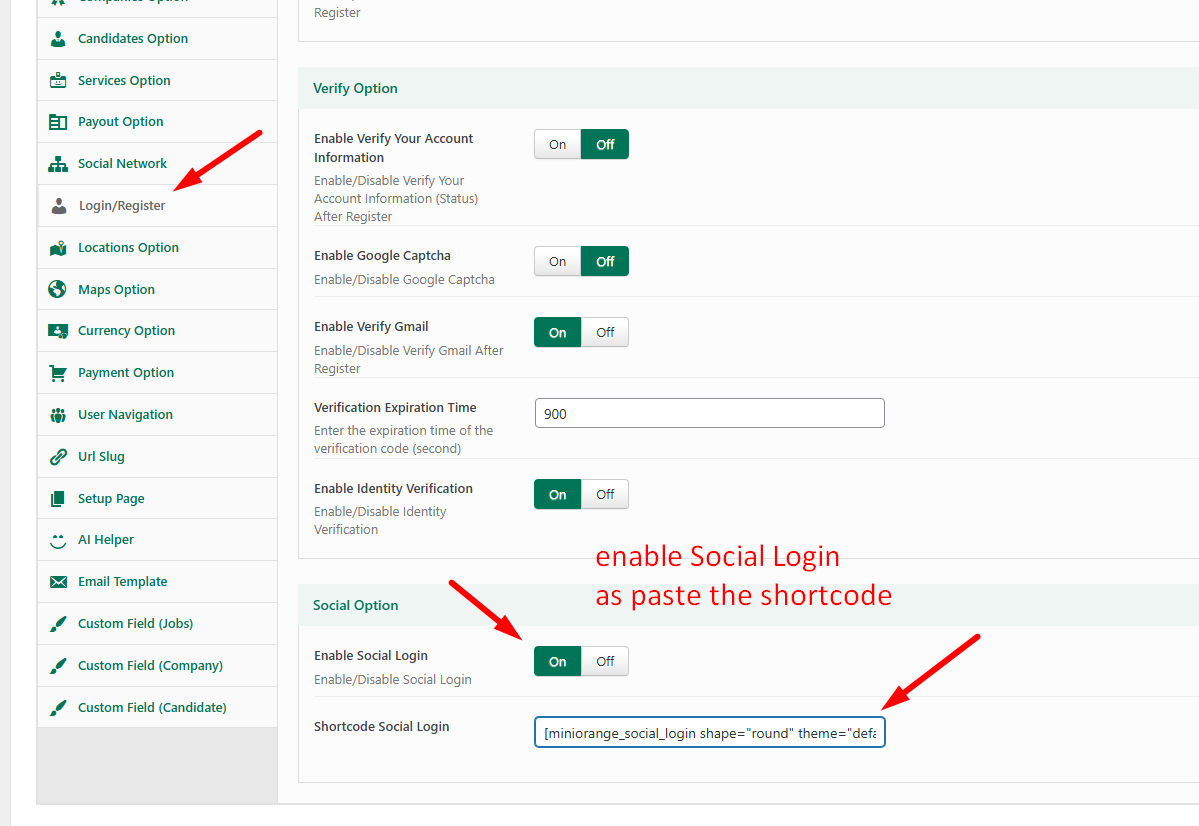
Task: Click the Candidates Option user icon
Action: [x=58, y=39]
